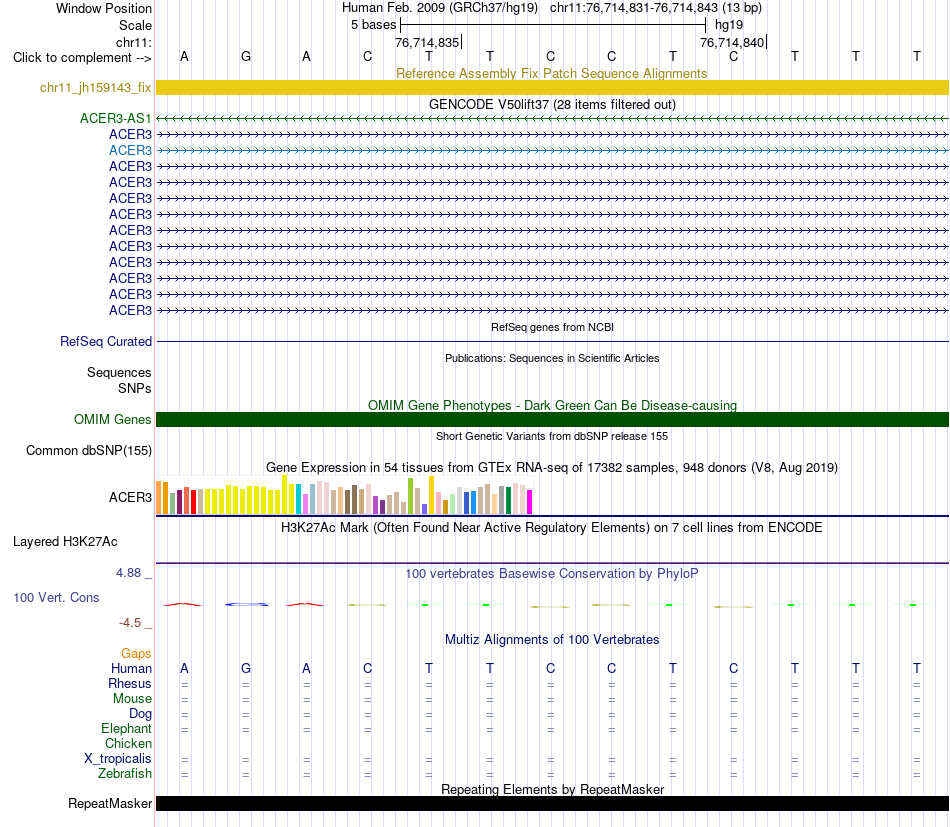Click the G base in the Human alignment row

click(x=245, y=668)
